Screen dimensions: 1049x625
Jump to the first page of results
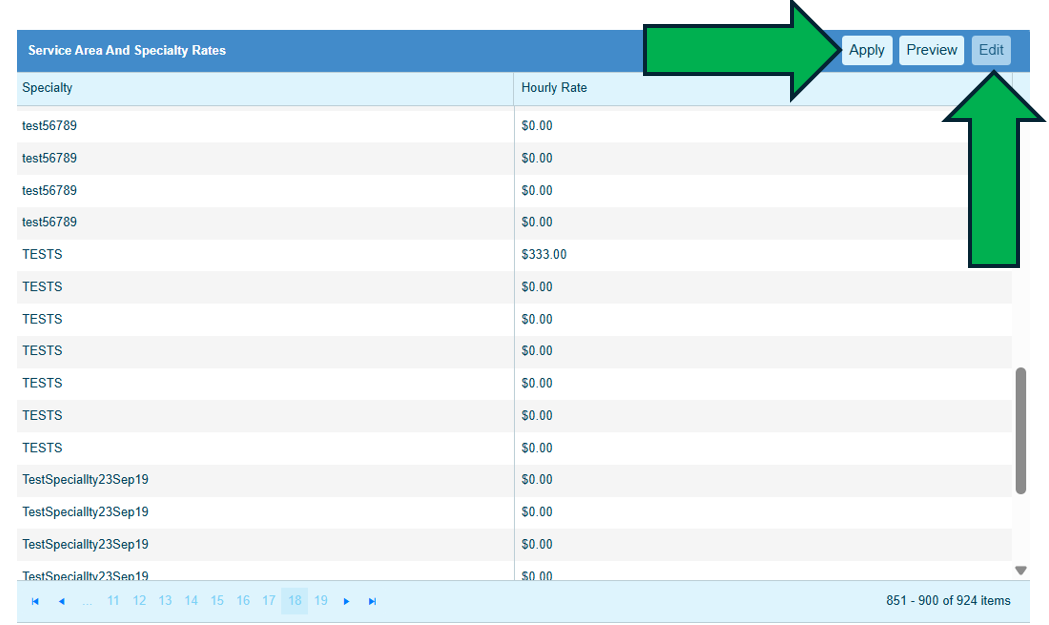pyautogui.click(x=35, y=601)
